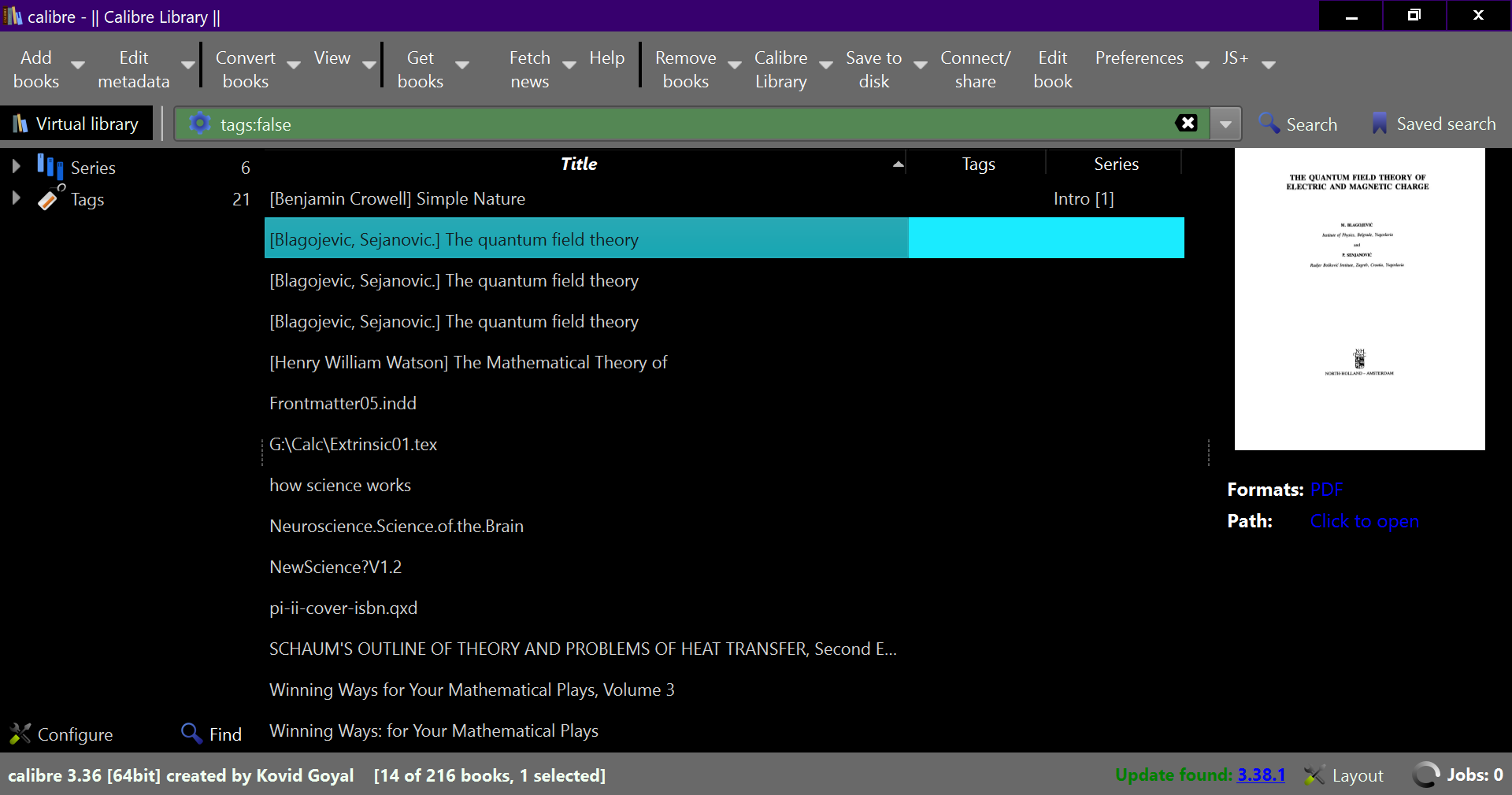1512x795 pixels.
Task: Click the Calibre Library toolbar button
Action: [x=780, y=69]
